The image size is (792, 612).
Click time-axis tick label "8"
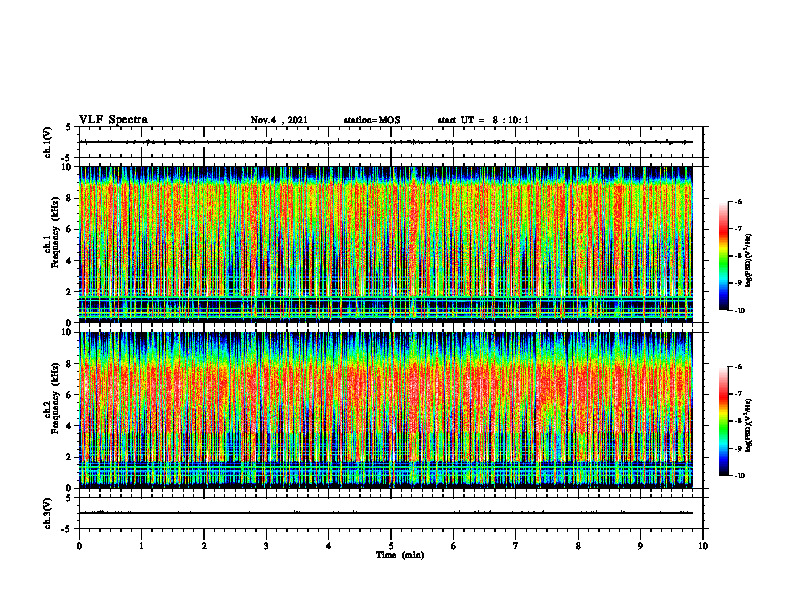[578, 546]
